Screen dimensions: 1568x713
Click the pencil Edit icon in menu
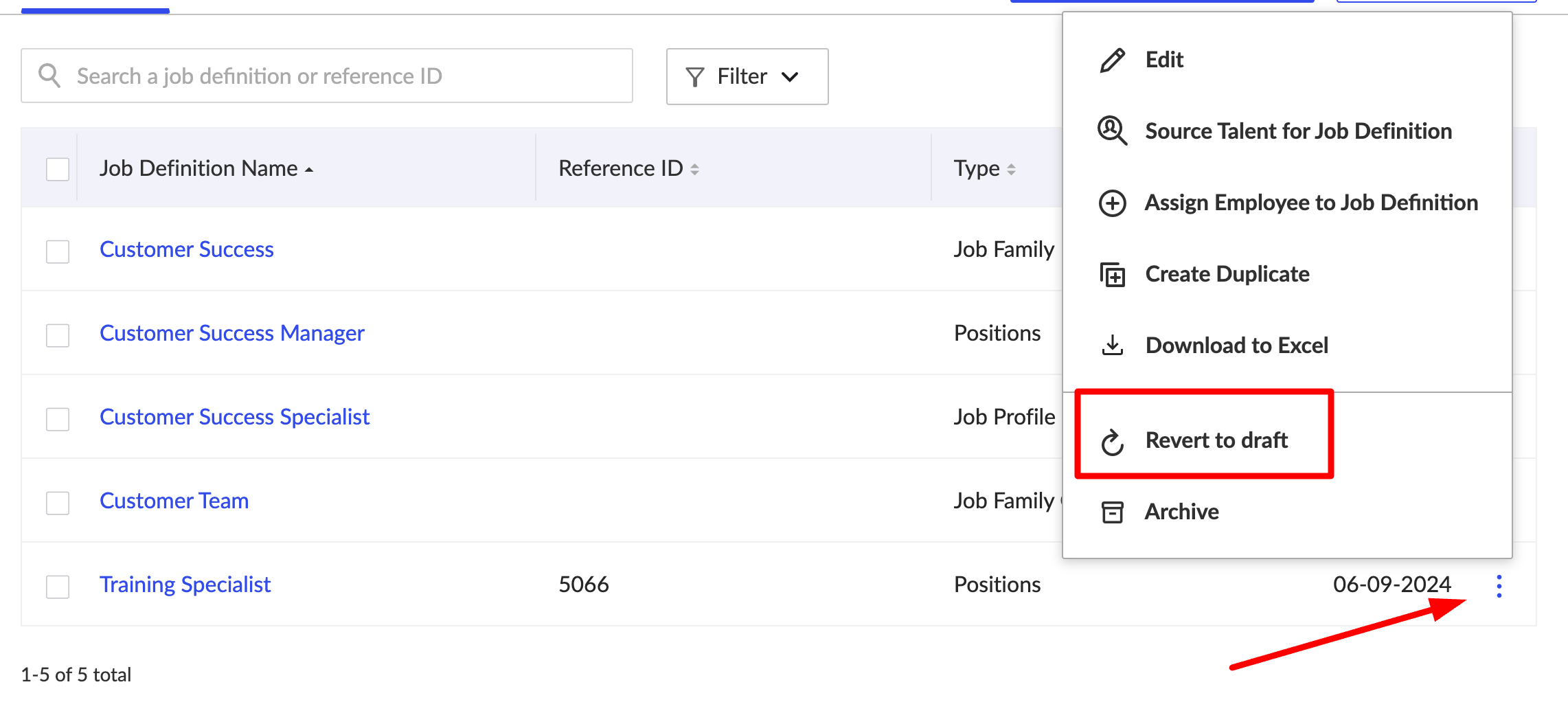tap(1112, 60)
